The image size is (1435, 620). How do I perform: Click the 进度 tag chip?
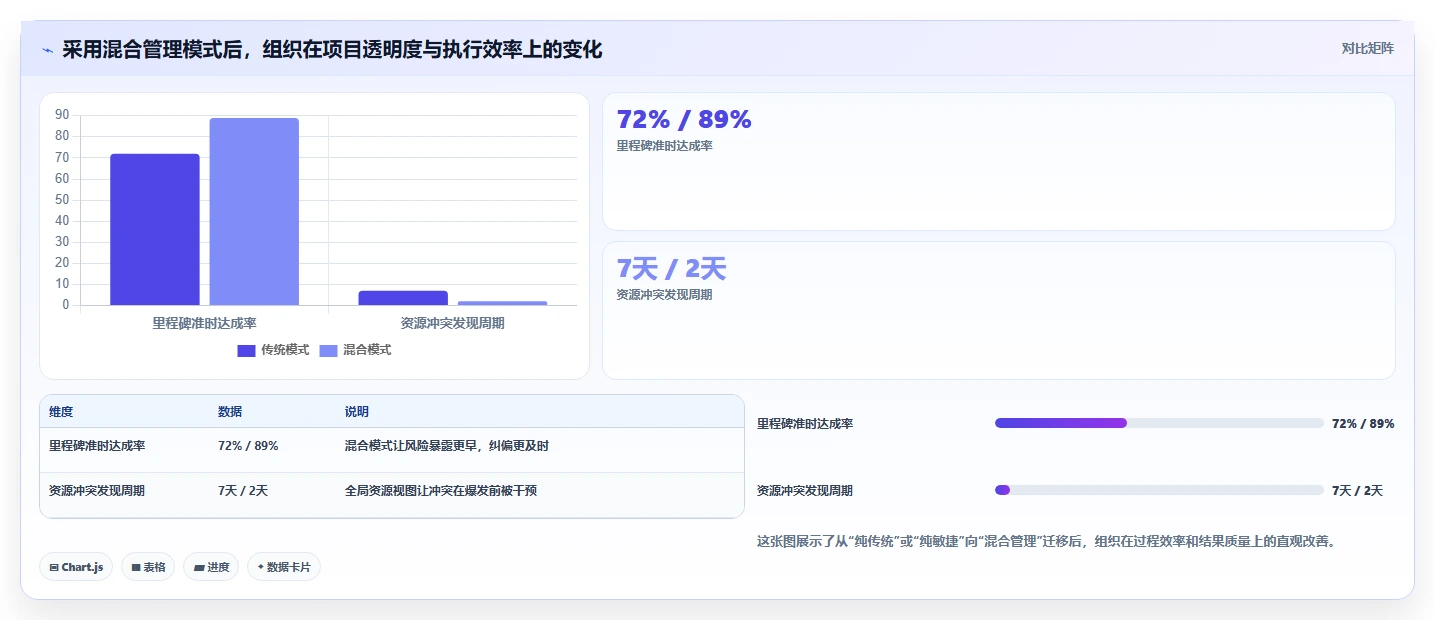211,567
